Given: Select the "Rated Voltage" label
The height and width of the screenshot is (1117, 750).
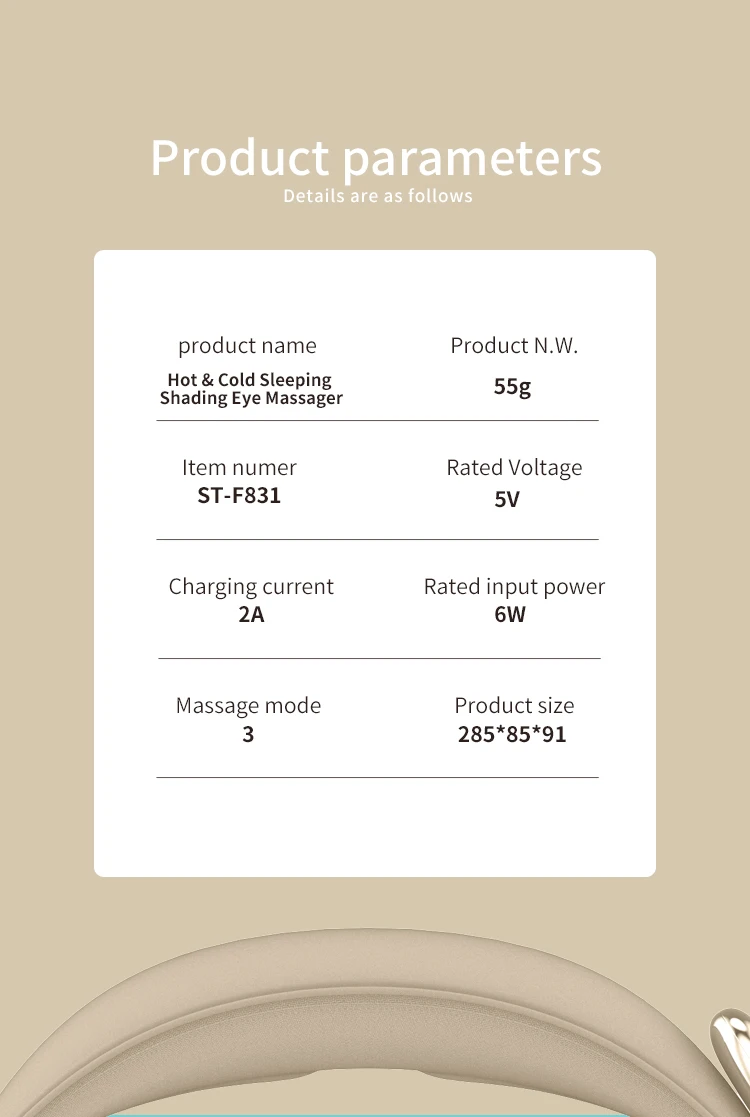Looking at the screenshot, I should point(514,467).
